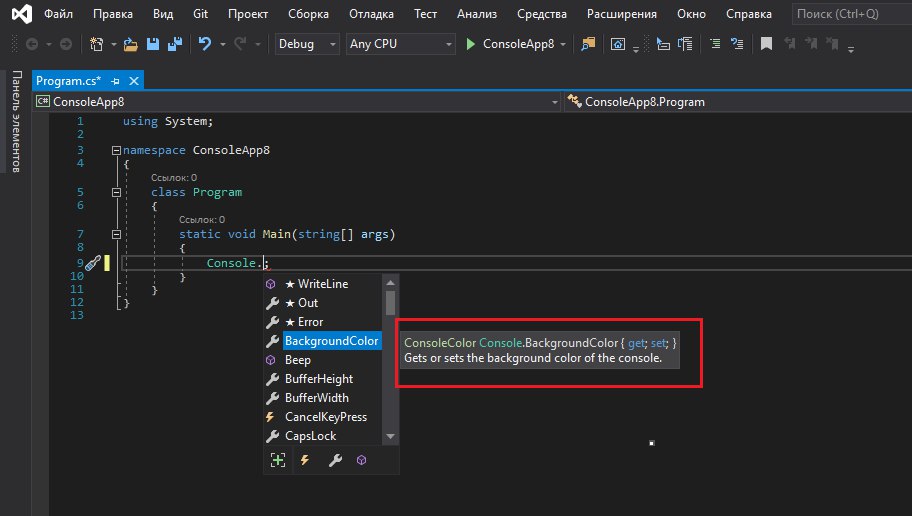Click the Undo arrow icon

click(x=205, y=44)
